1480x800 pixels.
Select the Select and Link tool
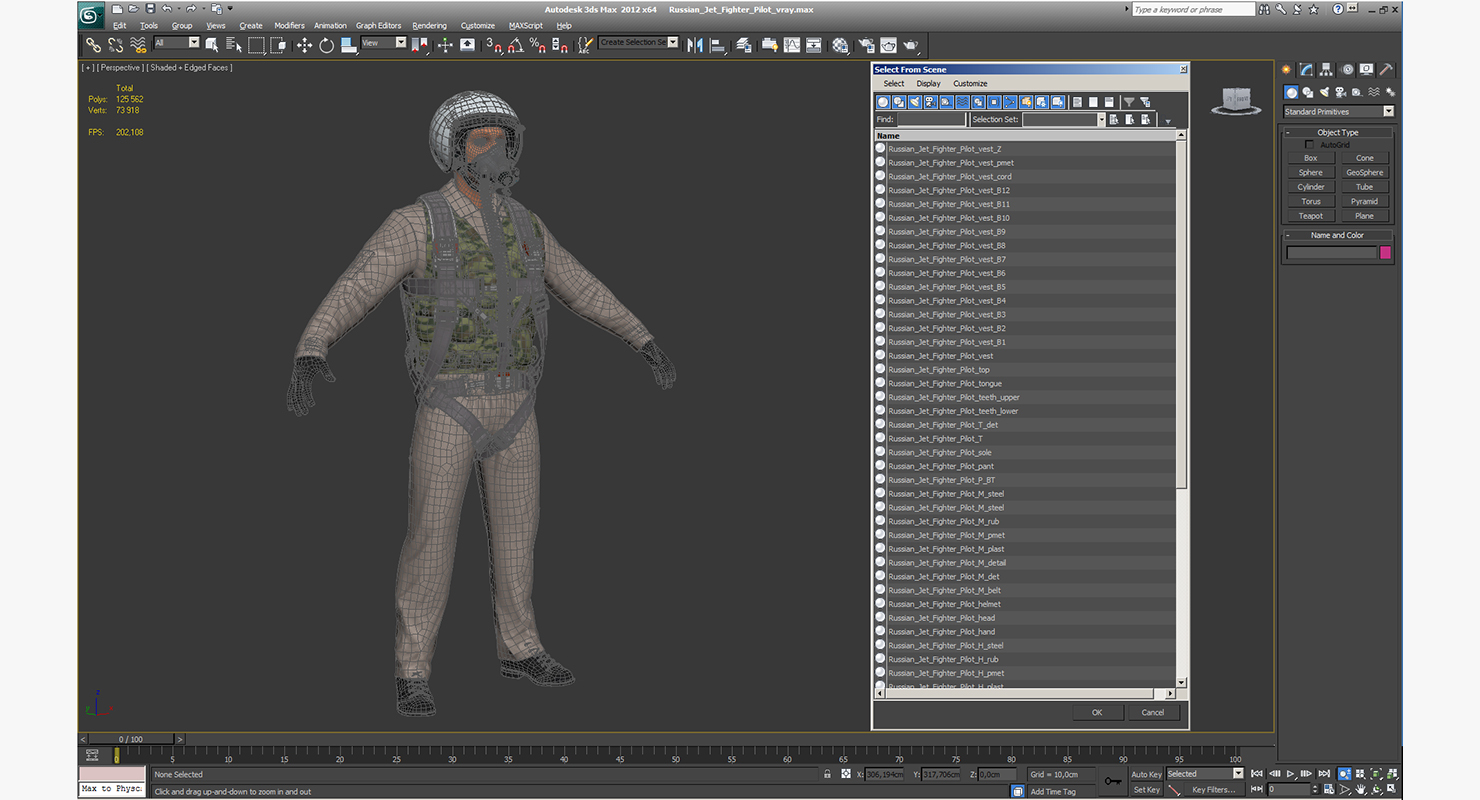point(93,45)
